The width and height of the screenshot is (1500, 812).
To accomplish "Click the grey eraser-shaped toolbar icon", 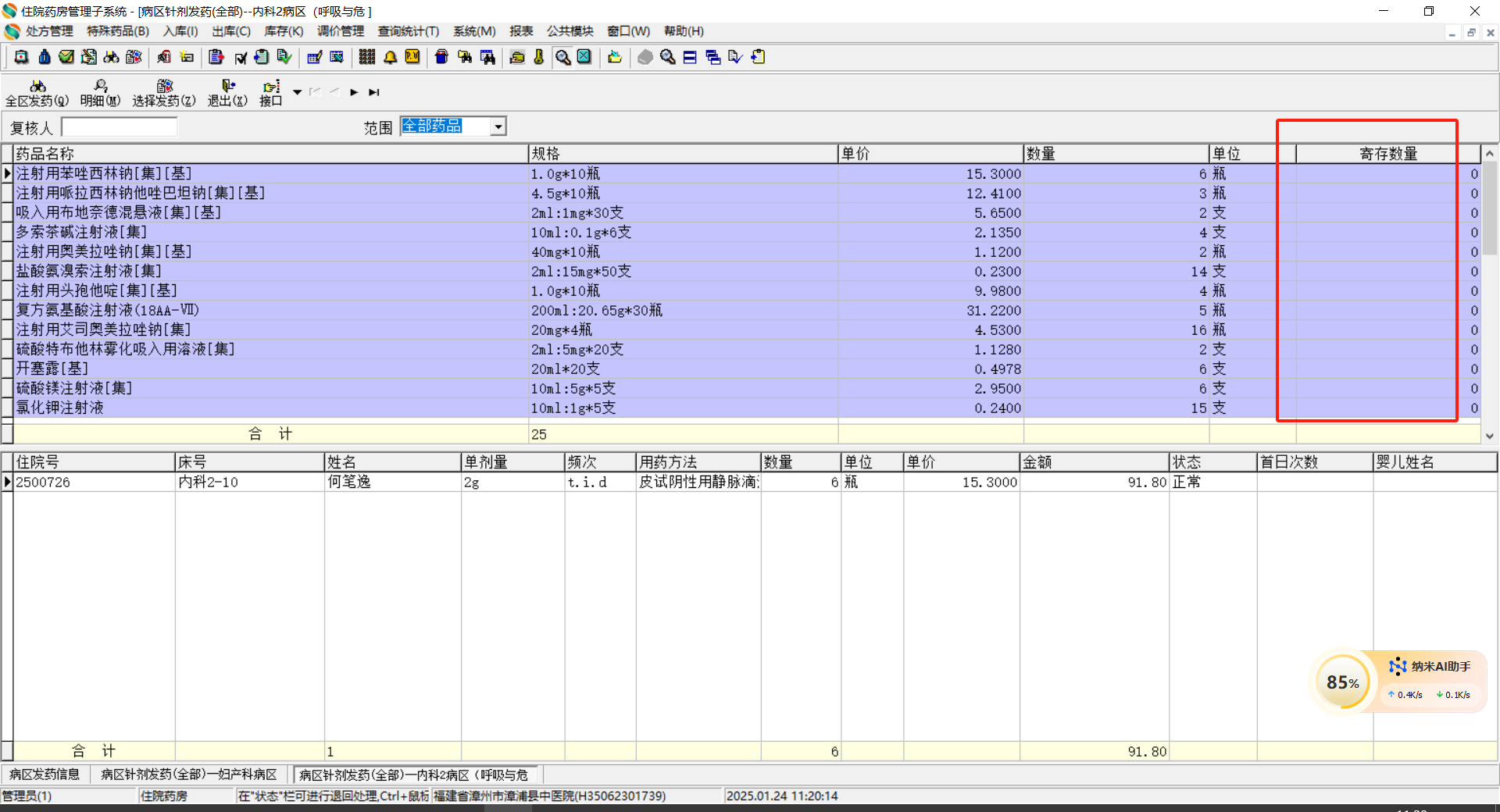I will [x=645, y=57].
